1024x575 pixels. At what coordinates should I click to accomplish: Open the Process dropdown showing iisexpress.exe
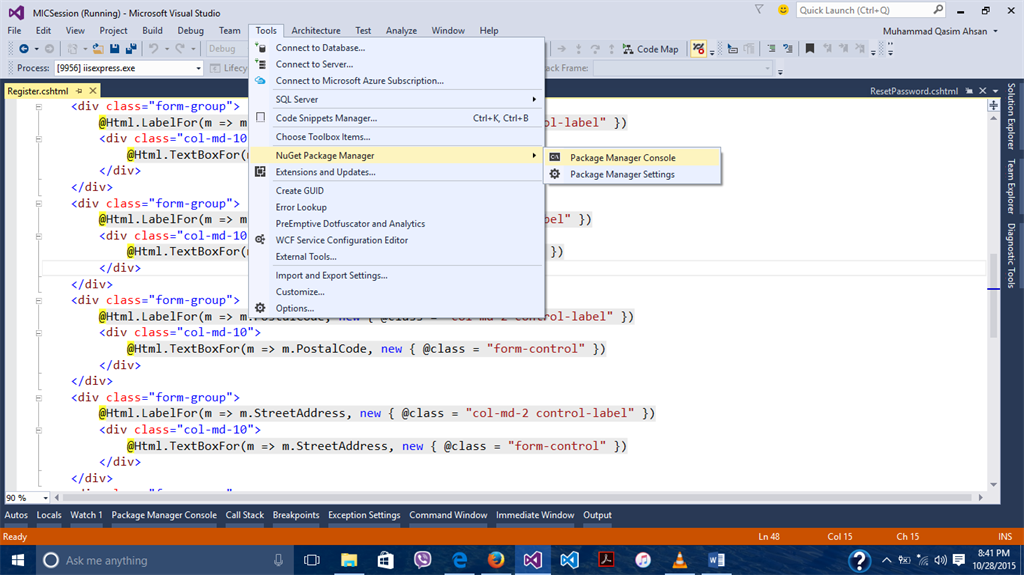(x=197, y=68)
